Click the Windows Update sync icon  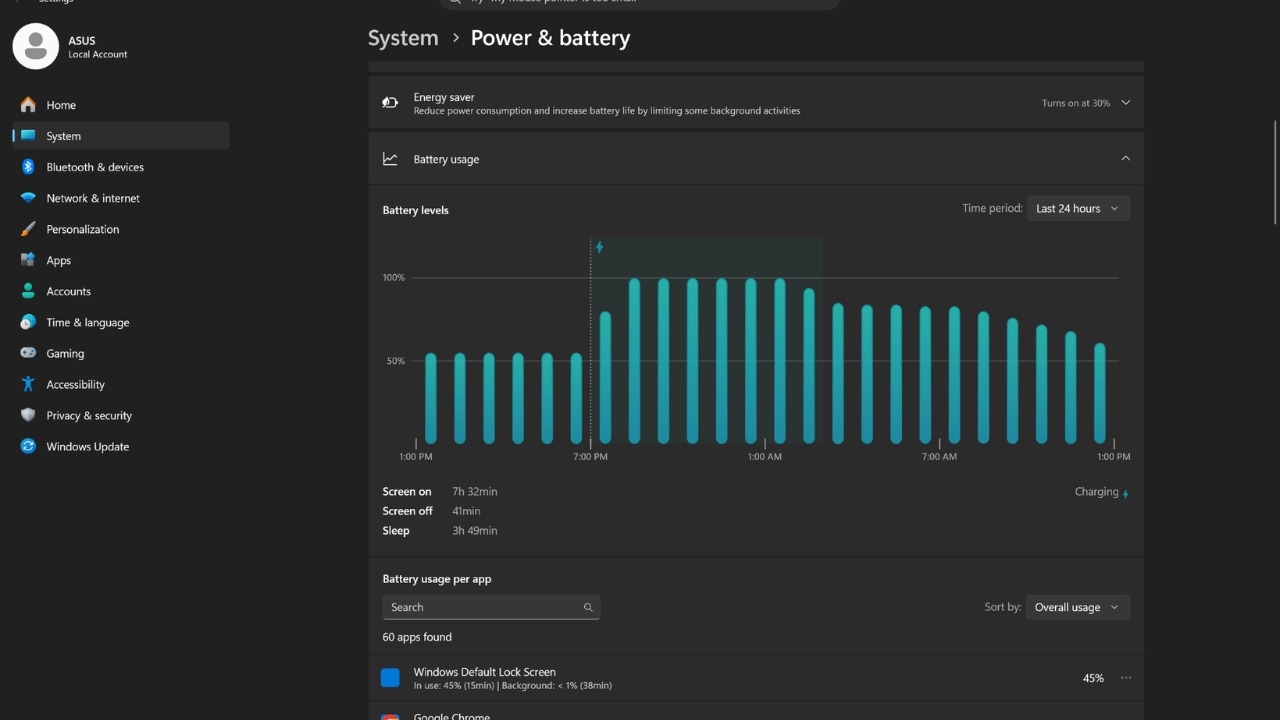[28, 446]
